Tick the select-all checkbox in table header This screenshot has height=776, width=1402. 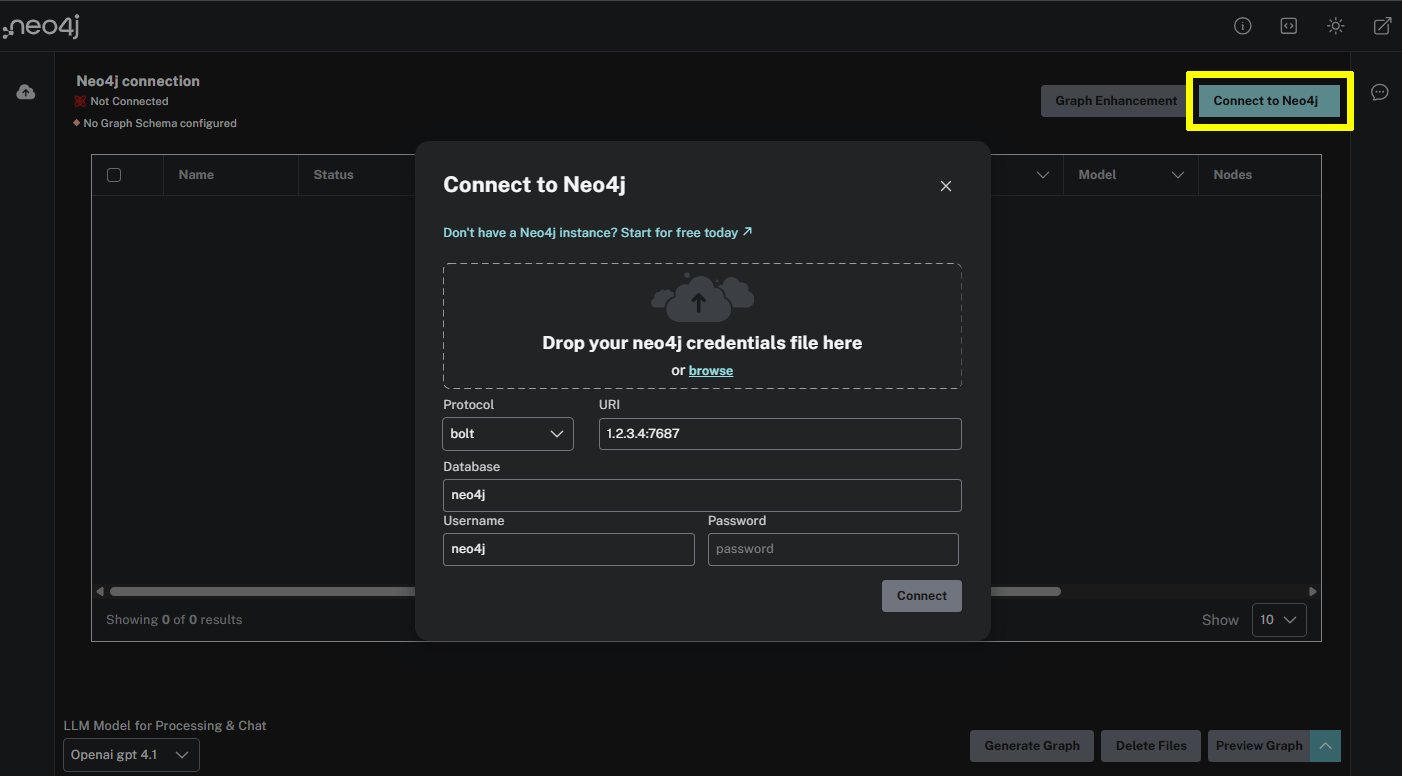point(114,175)
